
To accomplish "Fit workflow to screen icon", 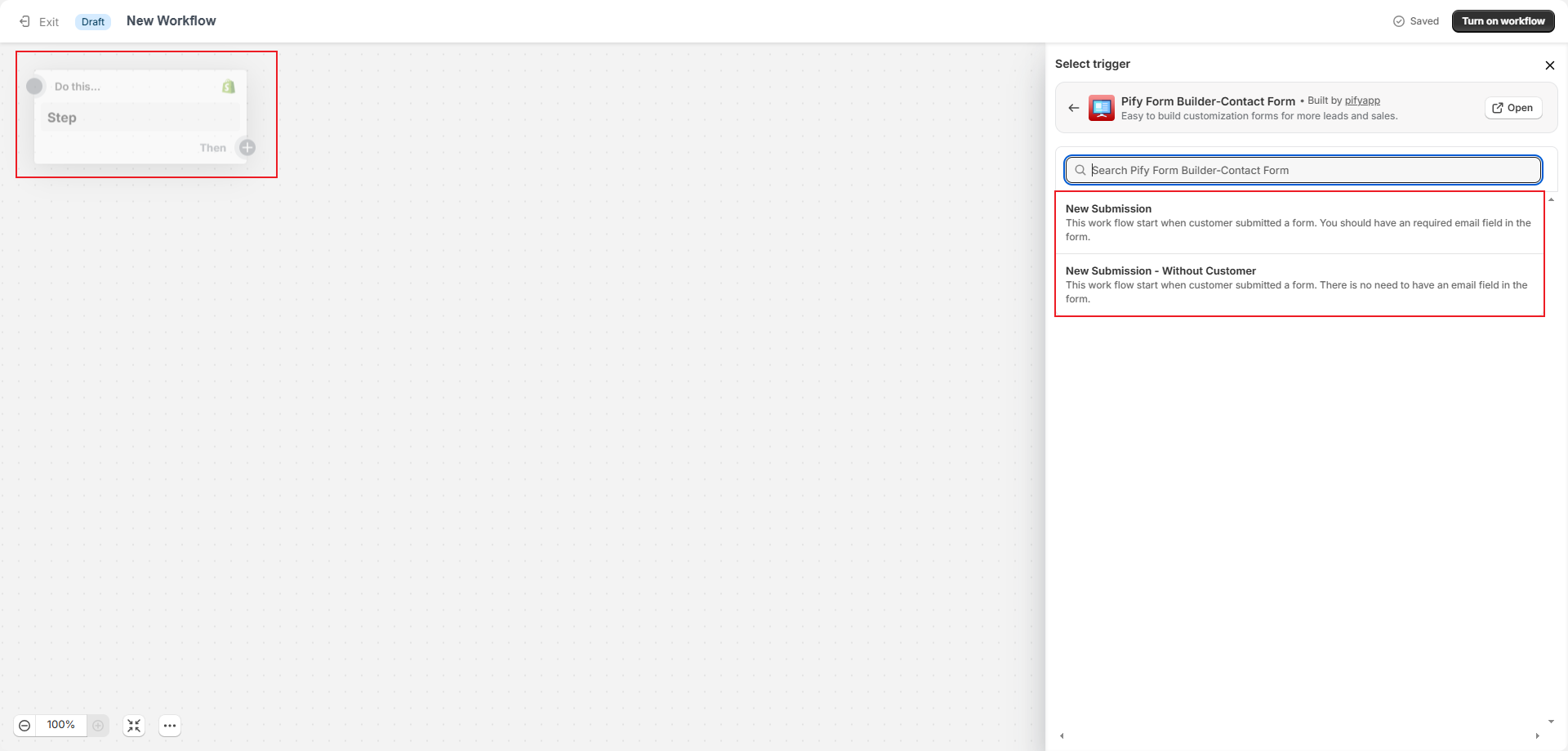I will [134, 726].
